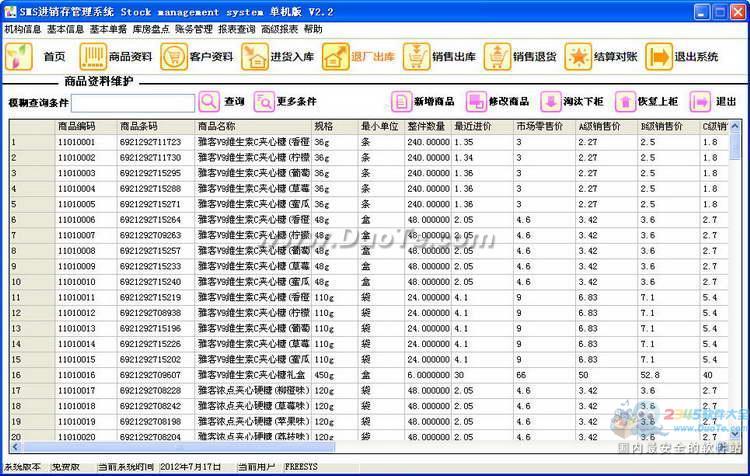Open 销售退货 toolbar icon
The height and width of the screenshot is (476, 750).
(497, 56)
